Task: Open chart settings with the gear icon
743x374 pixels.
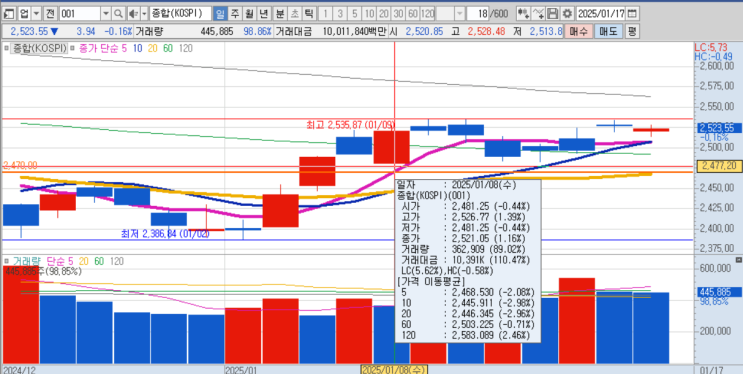Action: click(x=568, y=13)
